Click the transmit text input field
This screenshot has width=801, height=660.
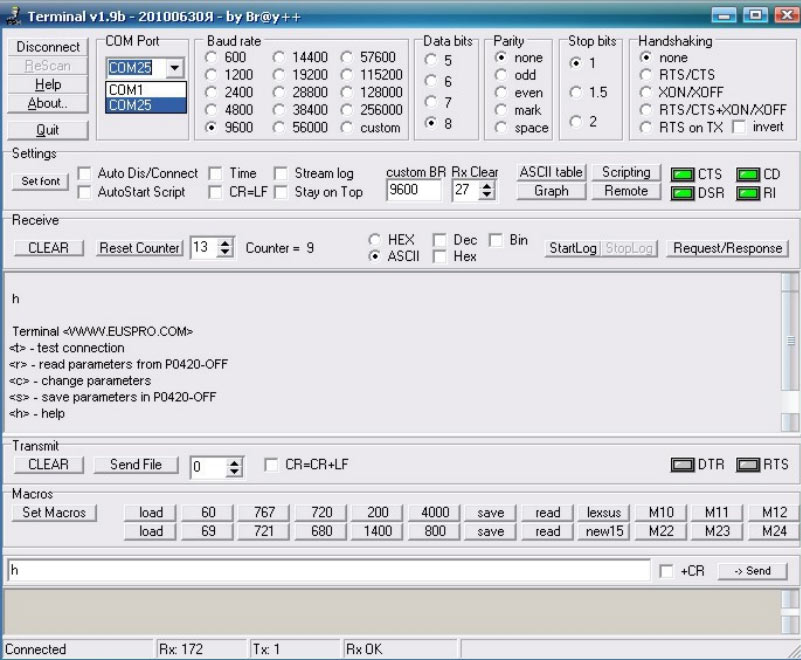point(328,570)
